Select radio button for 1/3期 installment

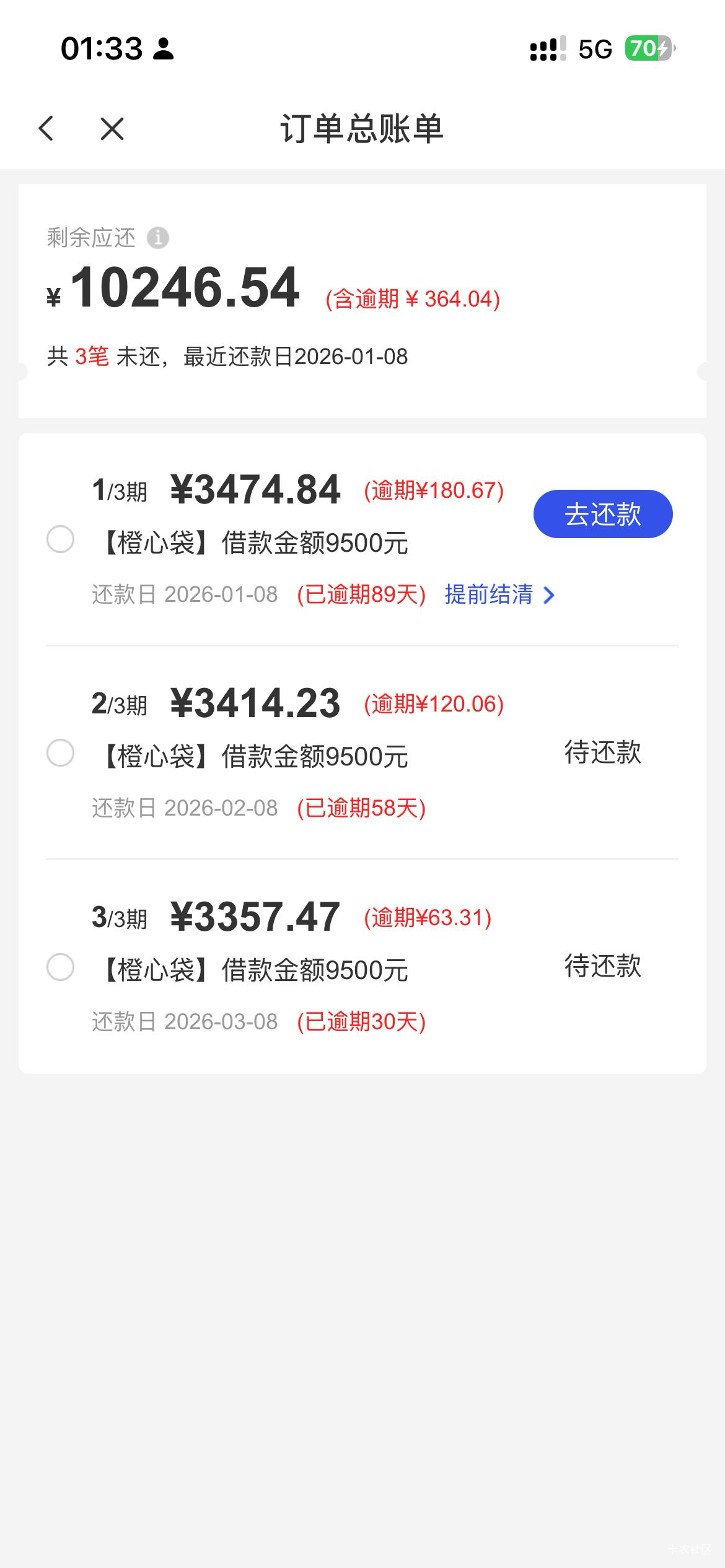click(61, 539)
